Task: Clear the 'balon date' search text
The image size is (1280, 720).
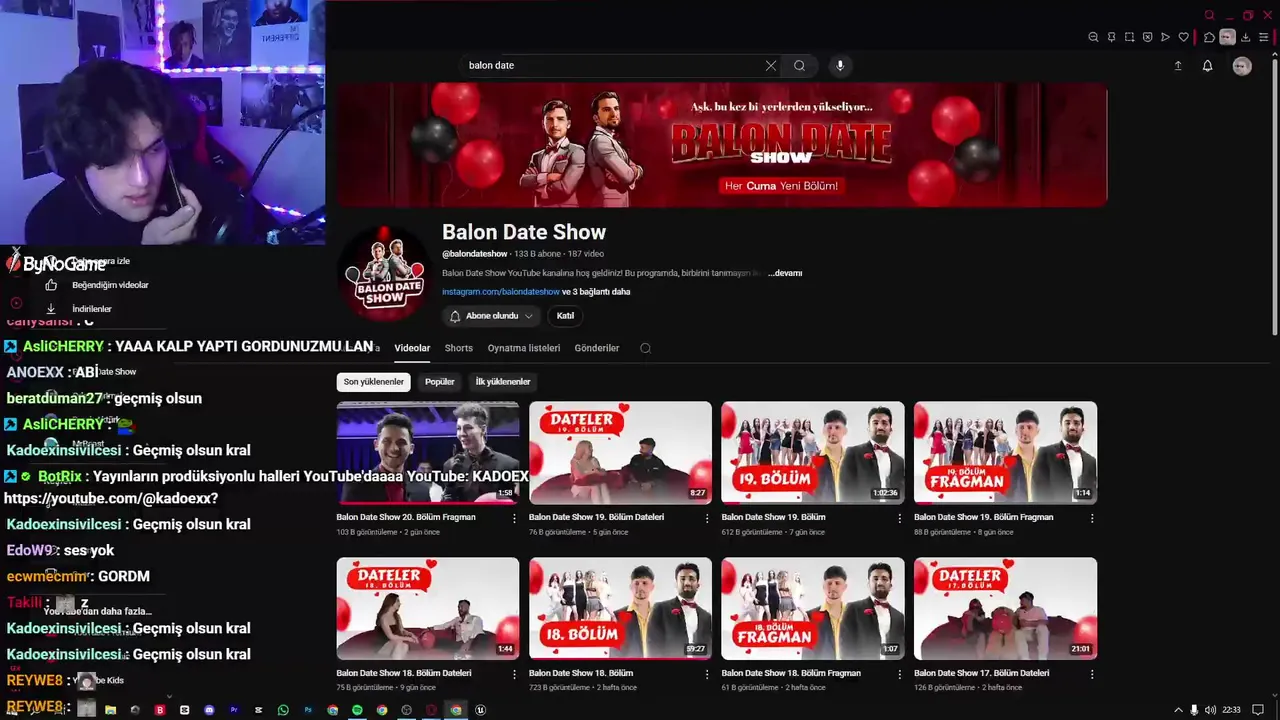Action: [770, 65]
